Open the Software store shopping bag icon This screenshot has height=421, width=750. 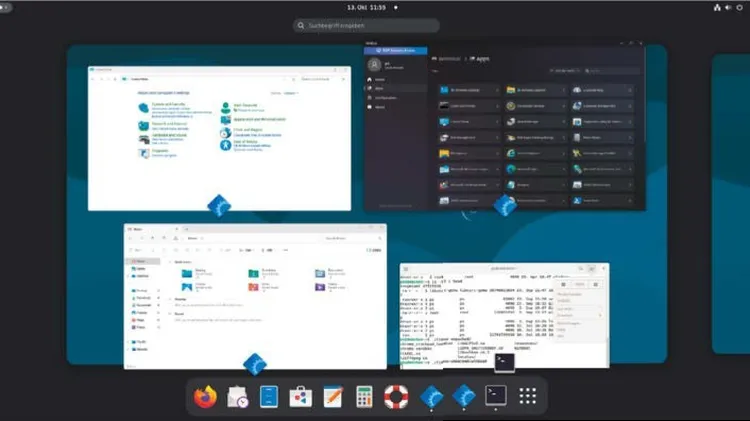[301, 397]
